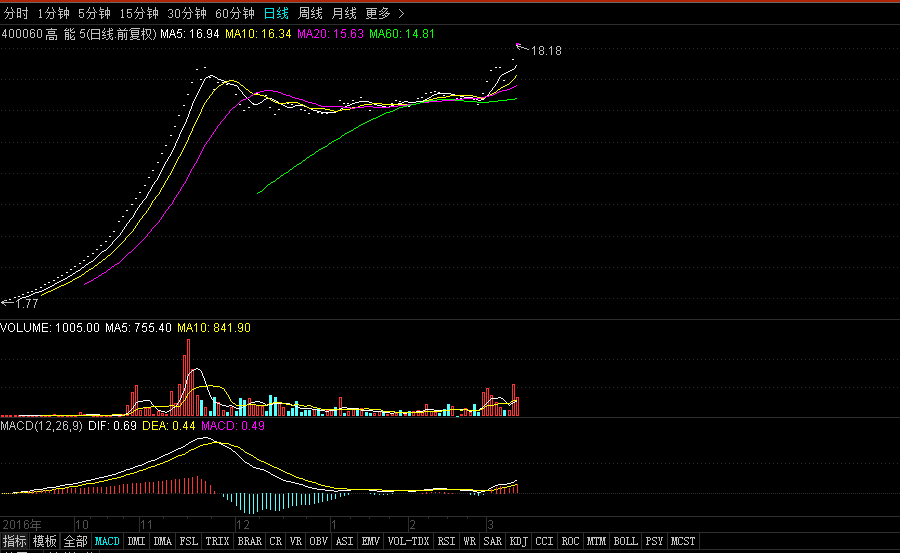Select the BRAR indicator tab
This screenshot has width=900, height=553.
[x=249, y=541]
